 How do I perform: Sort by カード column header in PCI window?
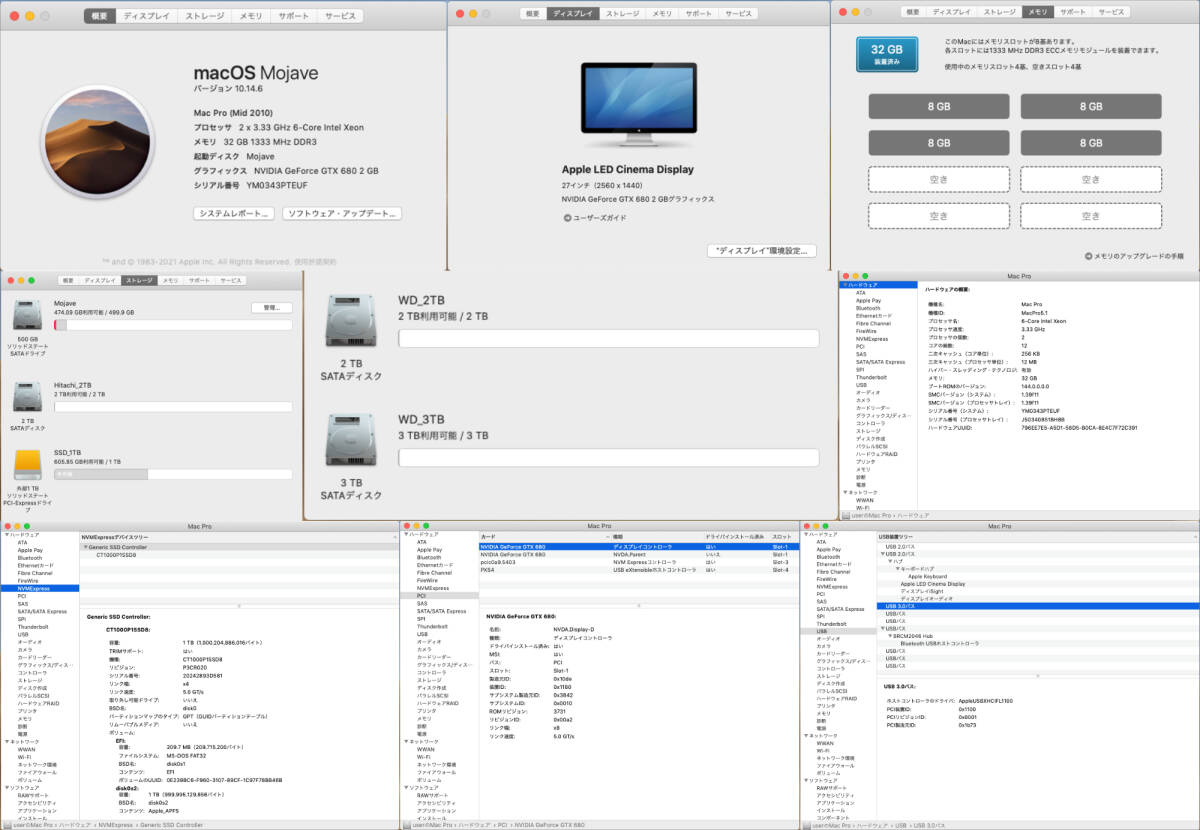pyautogui.click(x=545, y=537)
